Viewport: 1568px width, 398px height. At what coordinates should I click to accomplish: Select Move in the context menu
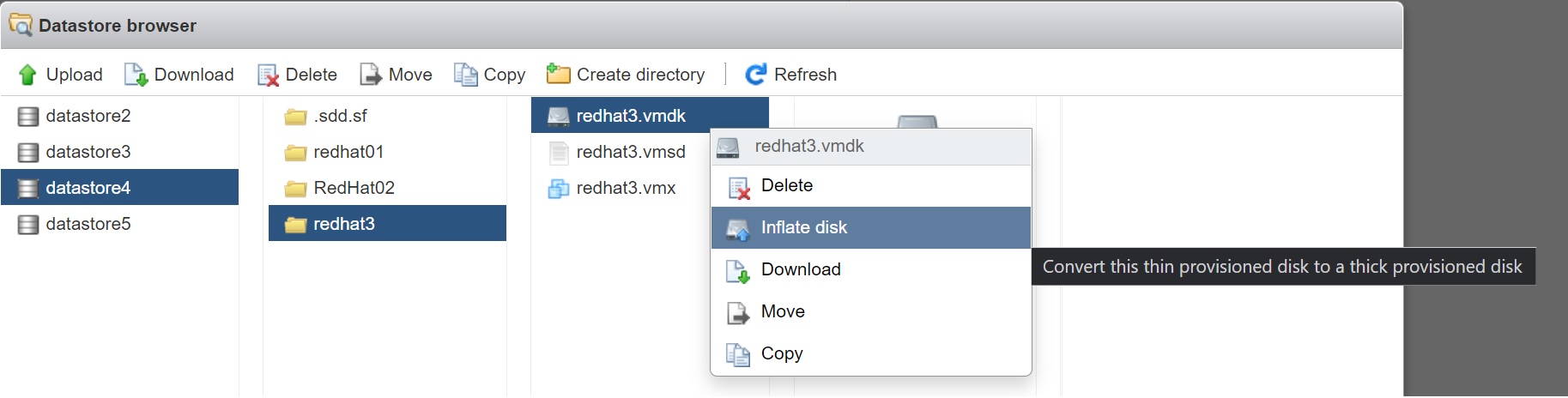pos(782,312)
